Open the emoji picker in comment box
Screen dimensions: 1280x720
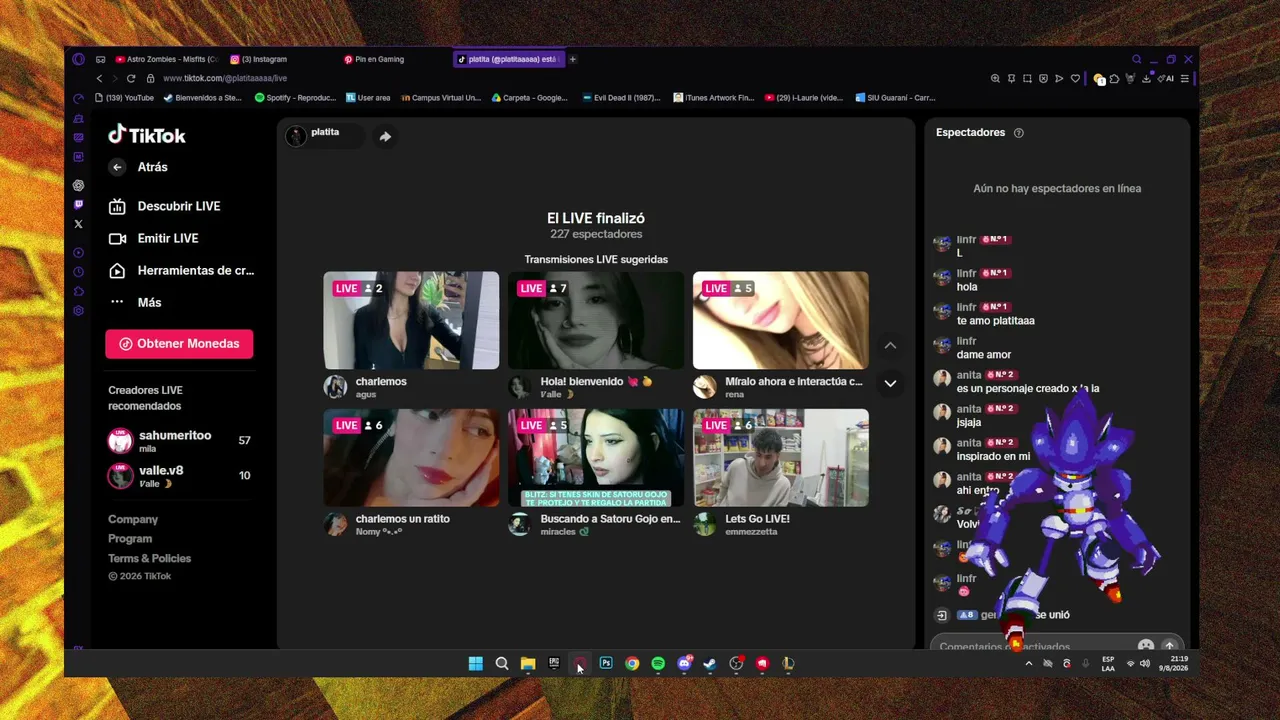1146,646
